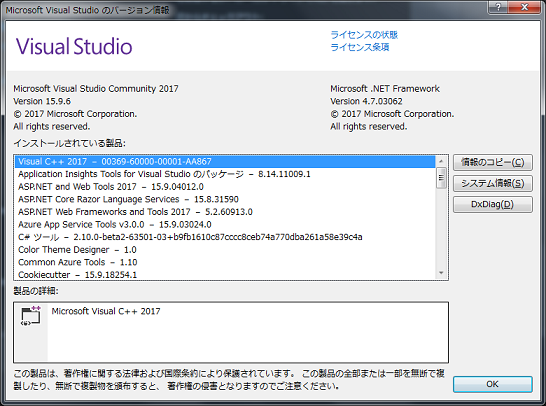Click the list scrollbar down arrow
This screenshot has height=406, width=546.
[x=441, y=273]
